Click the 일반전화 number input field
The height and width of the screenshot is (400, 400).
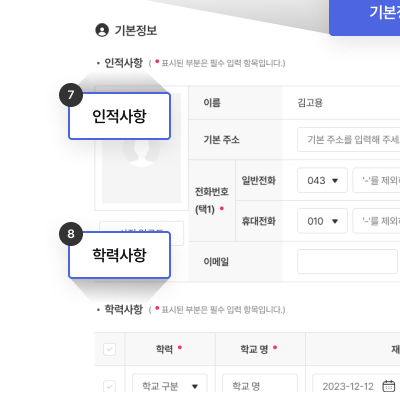(376, 180)
